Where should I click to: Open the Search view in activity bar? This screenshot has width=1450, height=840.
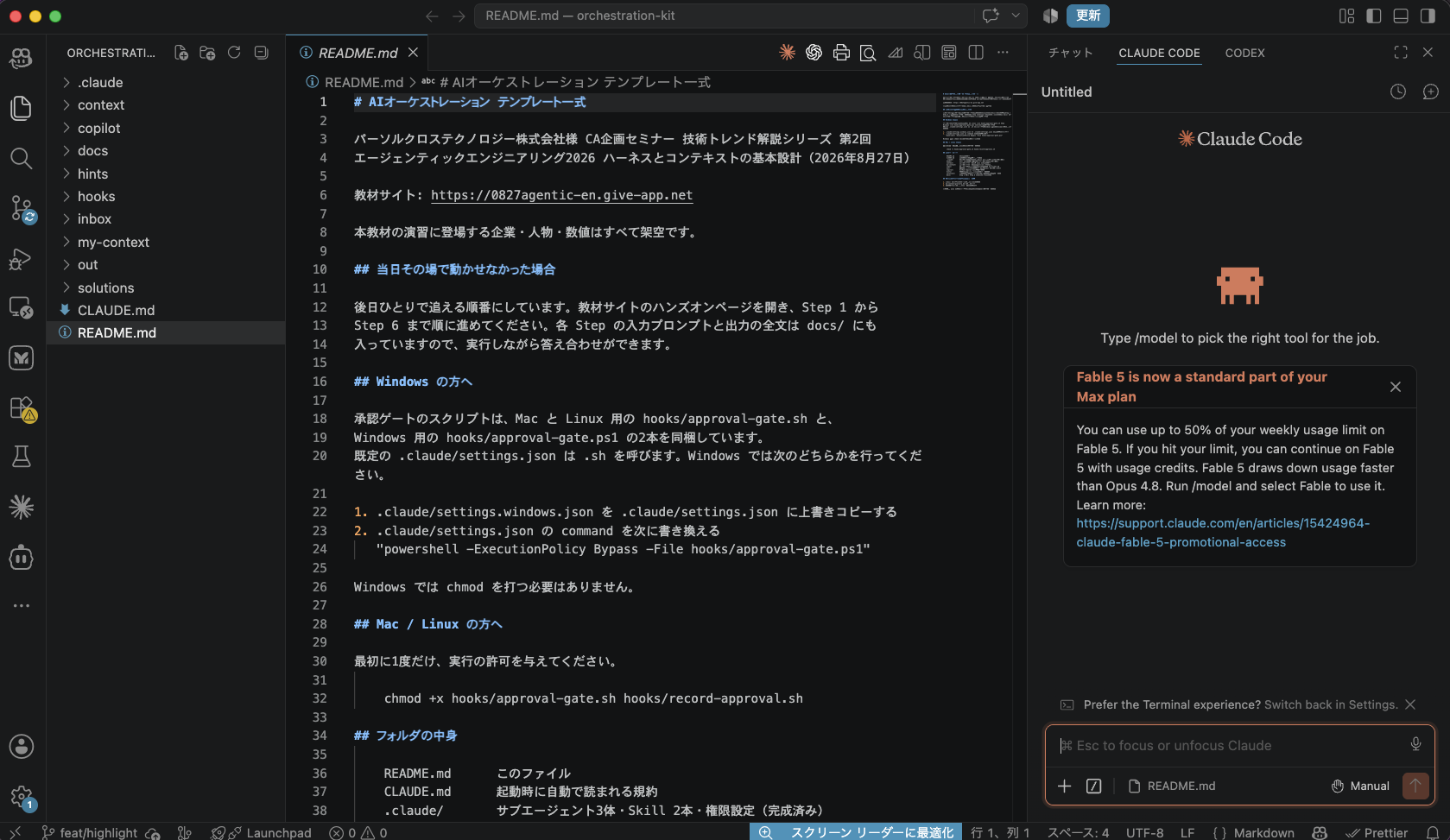21,158
